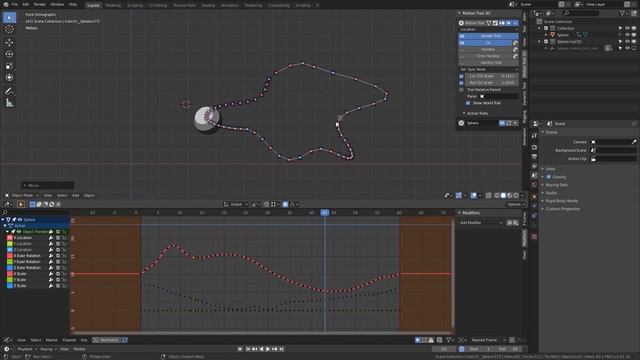The height and width of the screenshot is (360, 640).
Task: Play the animation forward
Action: (x=268, y=349)
